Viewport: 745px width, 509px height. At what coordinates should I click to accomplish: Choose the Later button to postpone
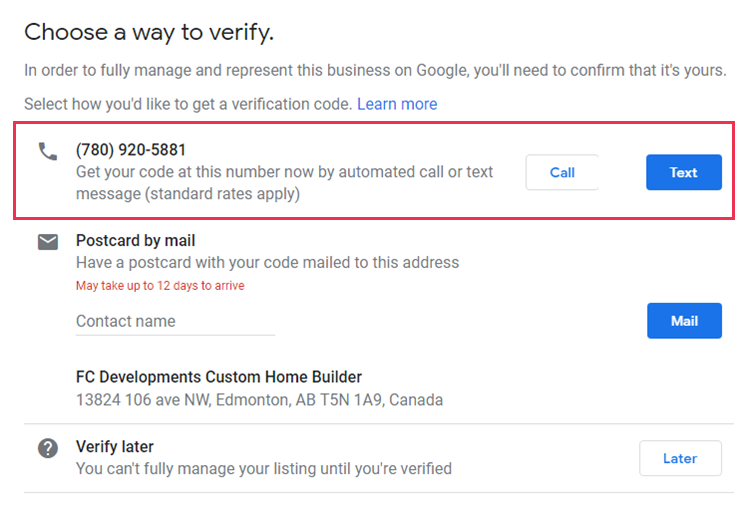tap(680, 458)
